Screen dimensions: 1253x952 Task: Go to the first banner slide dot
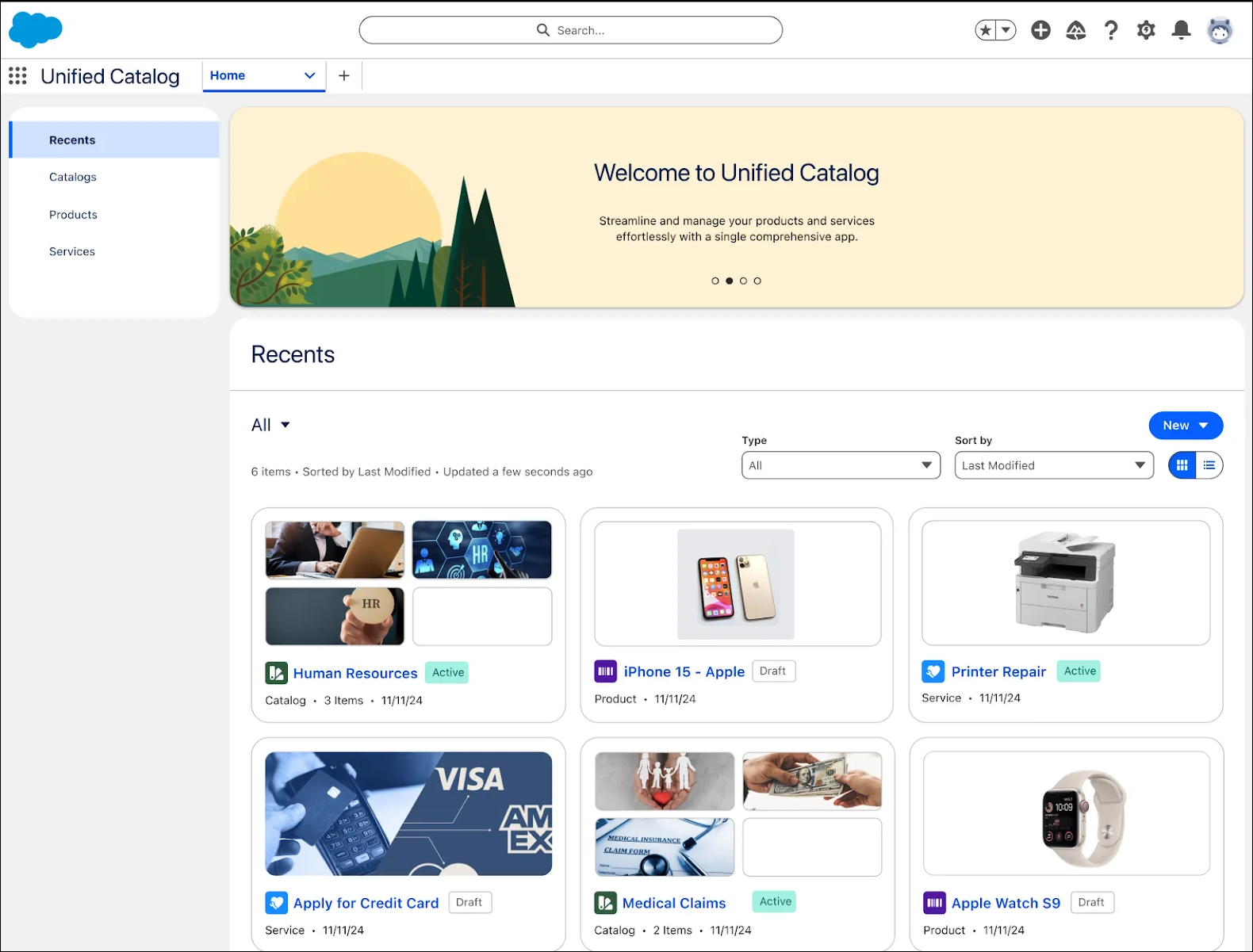tap(715, 281)
